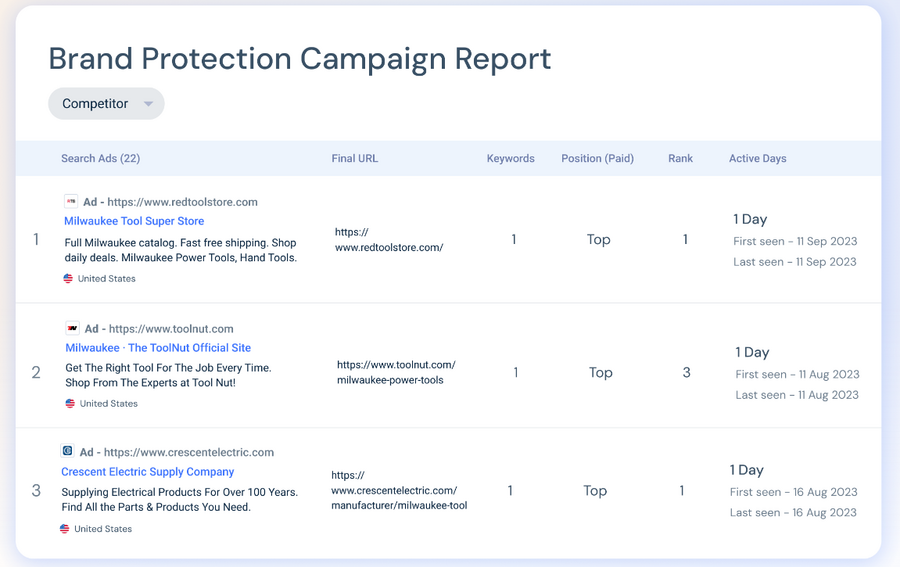Click the Rank column header
Image resolution: width=900 pixels, height=567 pixels.
tap(680, 158)
